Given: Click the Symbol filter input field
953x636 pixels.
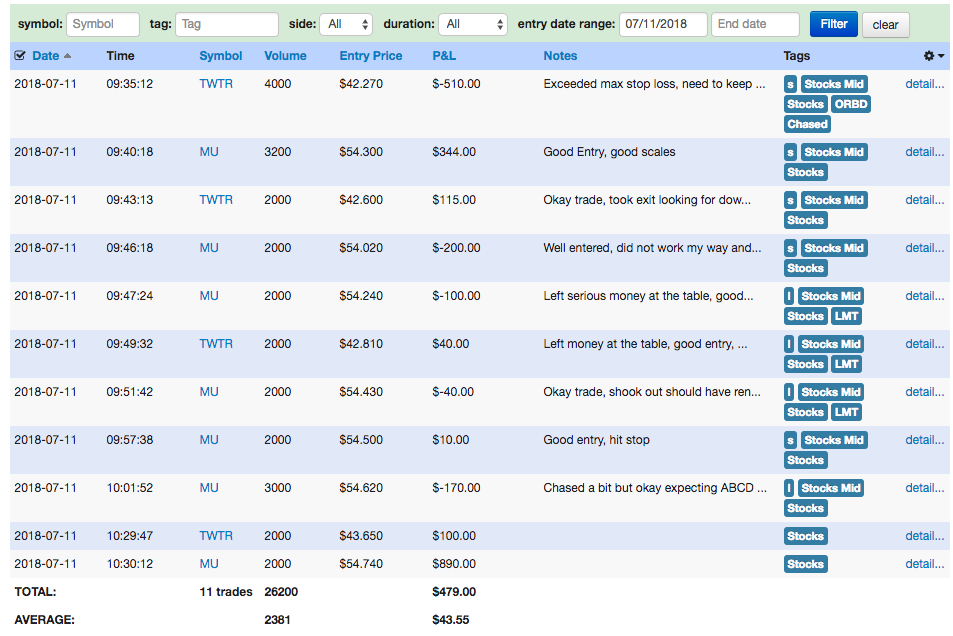Looking at the screenshot, I should (x=103, y=24).
